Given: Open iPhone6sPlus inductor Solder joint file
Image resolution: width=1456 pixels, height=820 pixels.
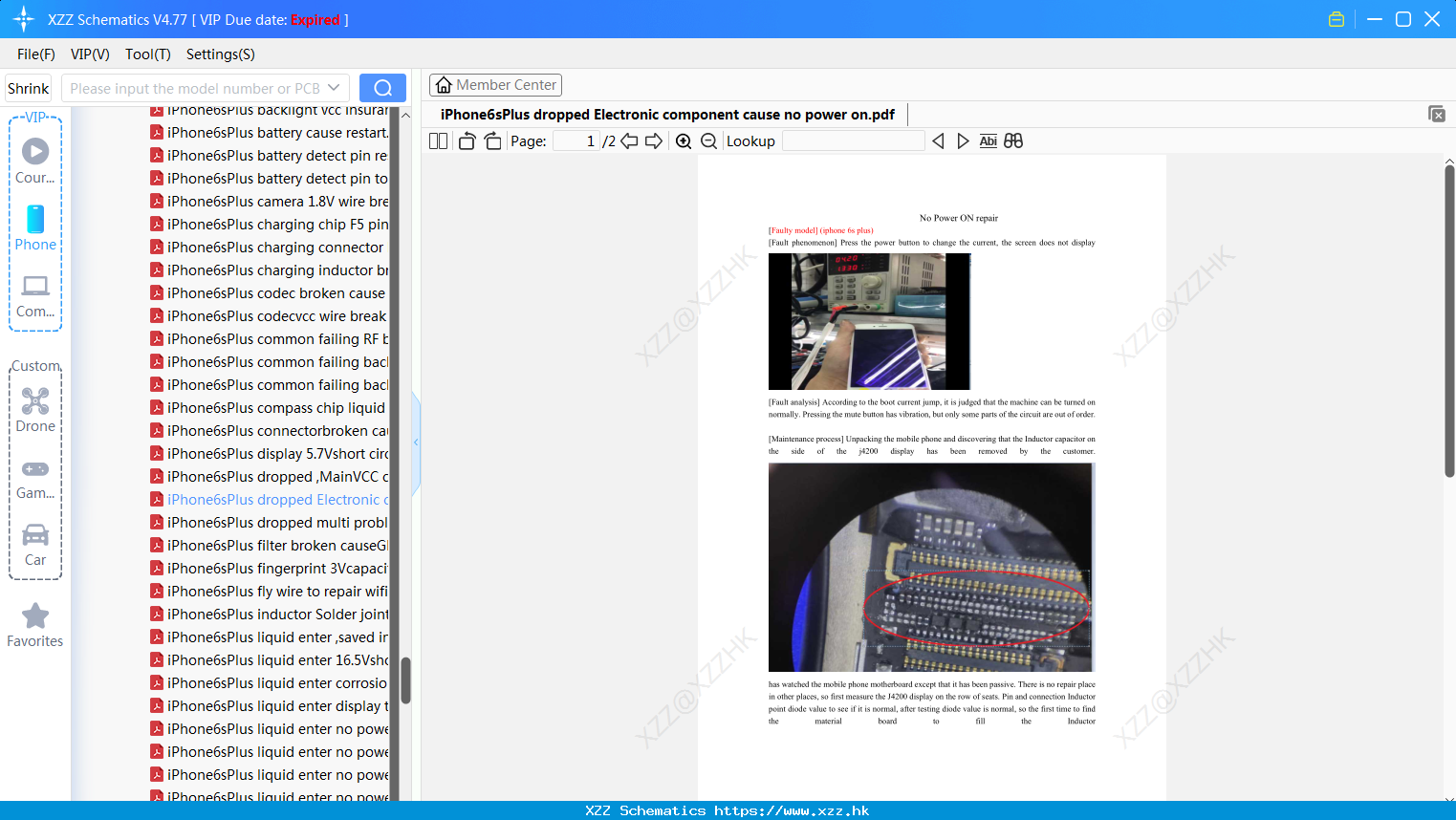Looking at the screenshot, I should [269, 615].
